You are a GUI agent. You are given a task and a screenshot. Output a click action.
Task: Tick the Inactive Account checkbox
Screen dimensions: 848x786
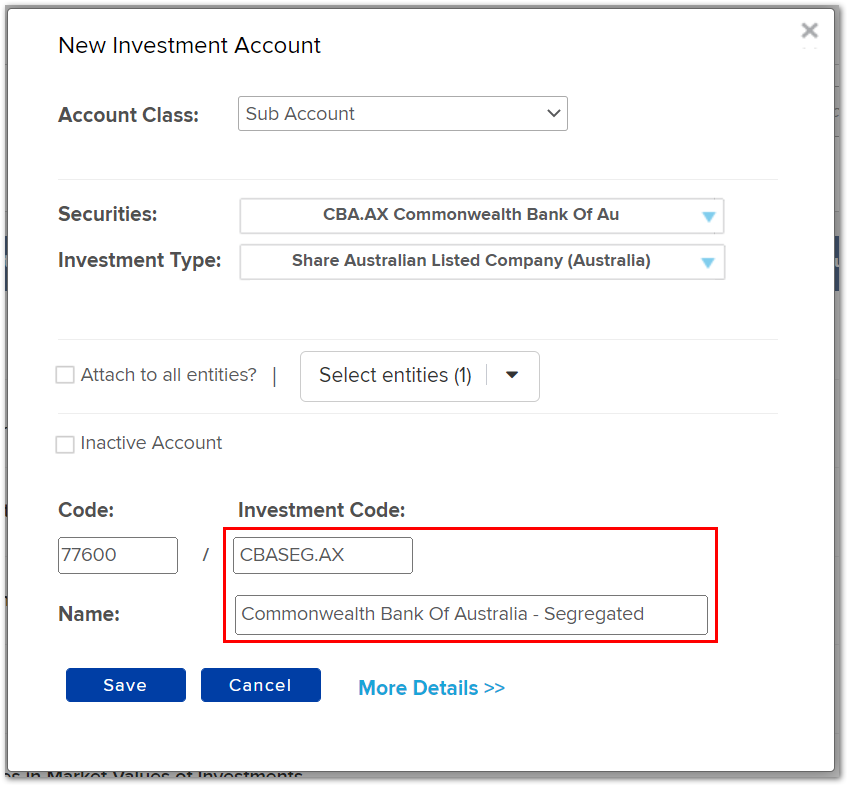65,444
